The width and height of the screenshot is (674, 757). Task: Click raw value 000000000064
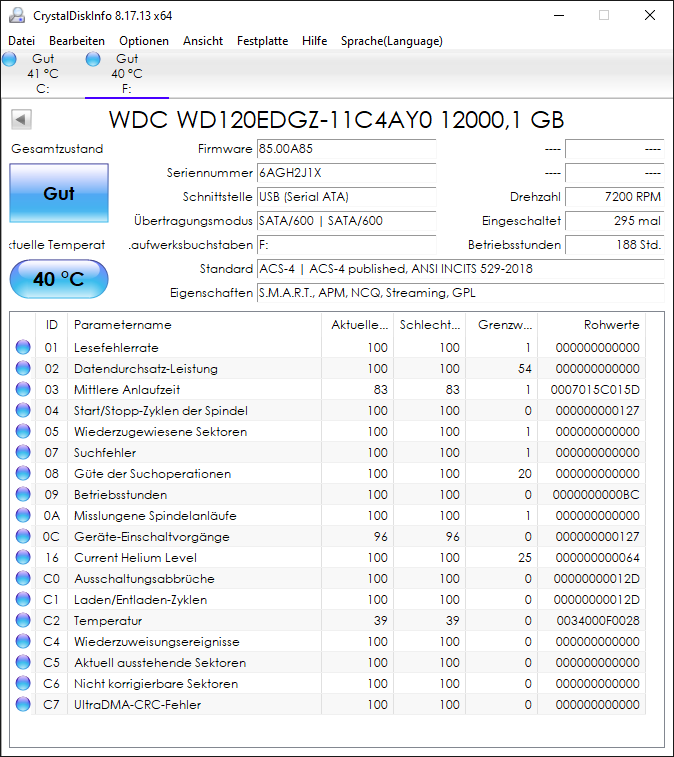point(597,558)
